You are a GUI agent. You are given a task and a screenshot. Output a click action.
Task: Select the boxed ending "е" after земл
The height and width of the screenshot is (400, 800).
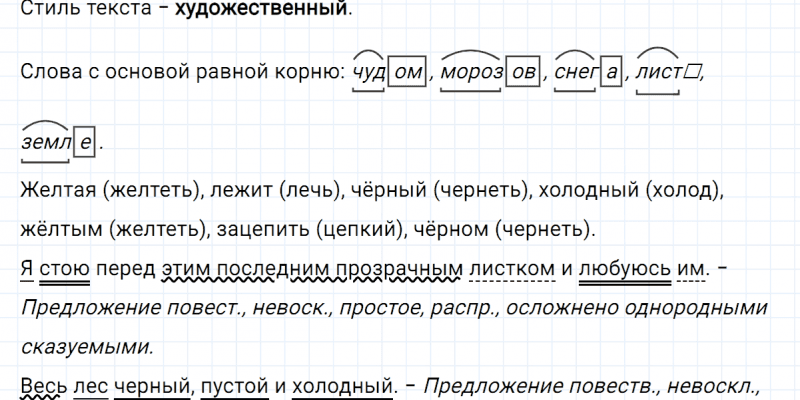87,144
